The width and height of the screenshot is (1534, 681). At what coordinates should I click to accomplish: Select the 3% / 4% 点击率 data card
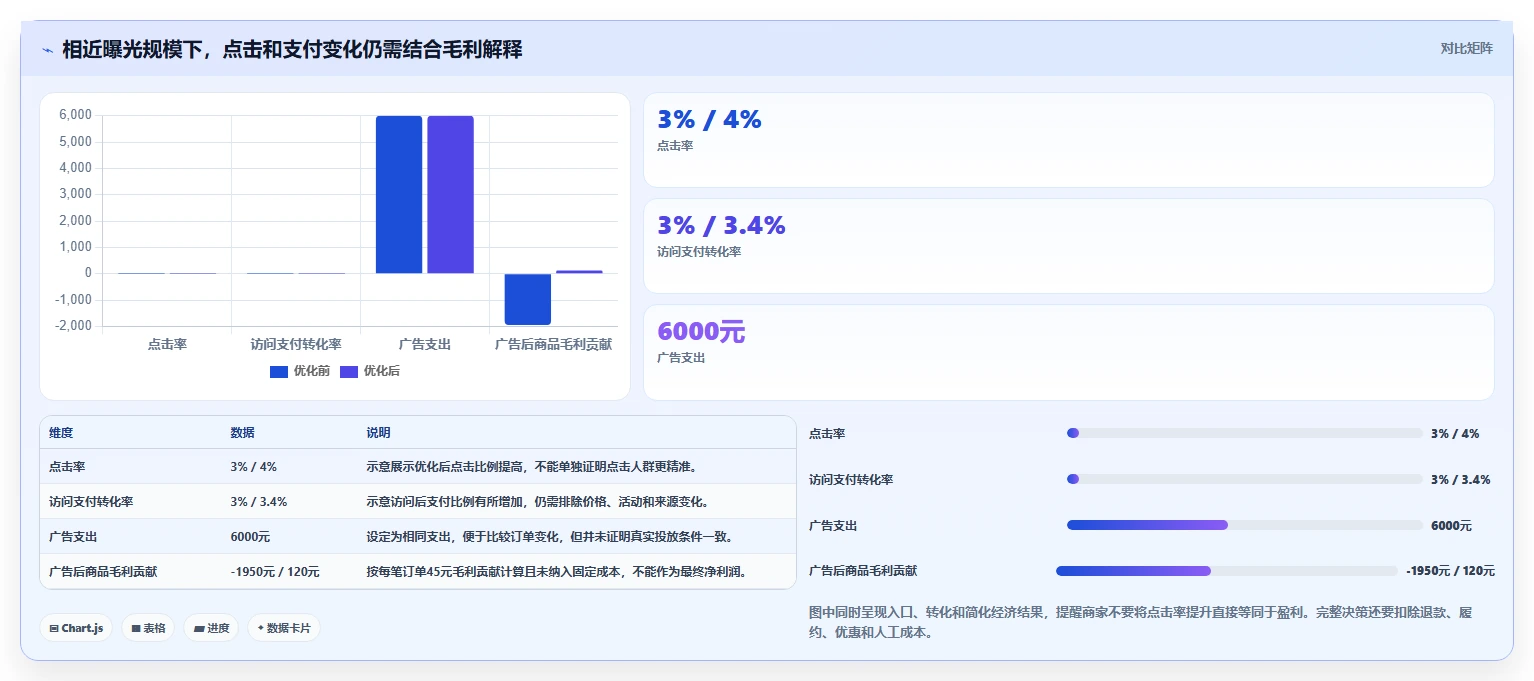coord(1068,140)
